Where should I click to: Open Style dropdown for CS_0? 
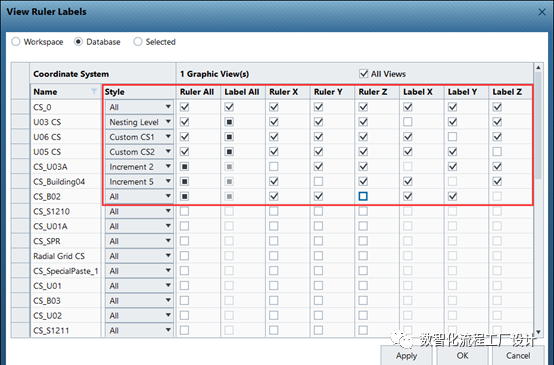[x=139, y=107]
